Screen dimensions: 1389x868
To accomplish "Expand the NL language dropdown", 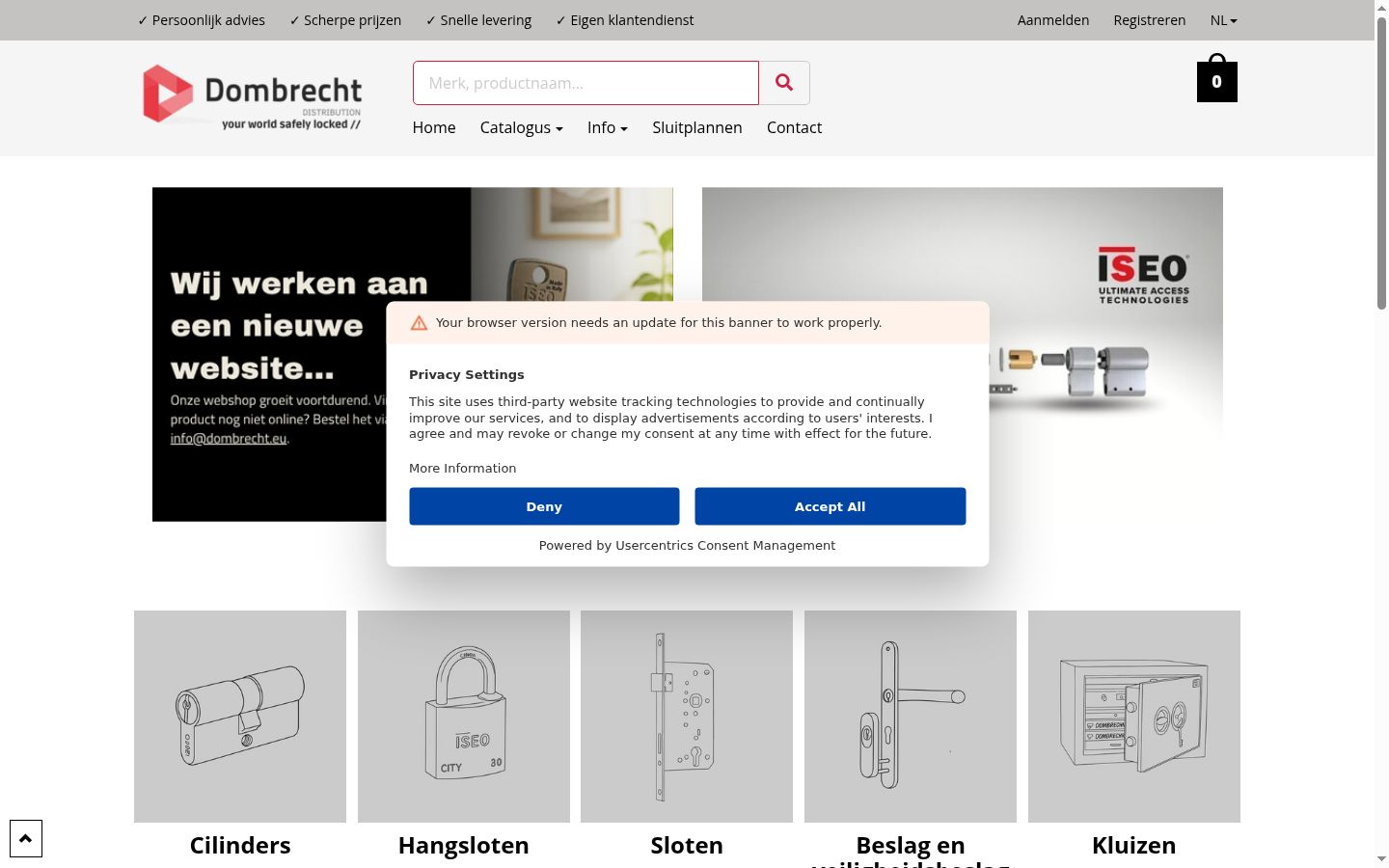I will click(x=1223, y=20).
